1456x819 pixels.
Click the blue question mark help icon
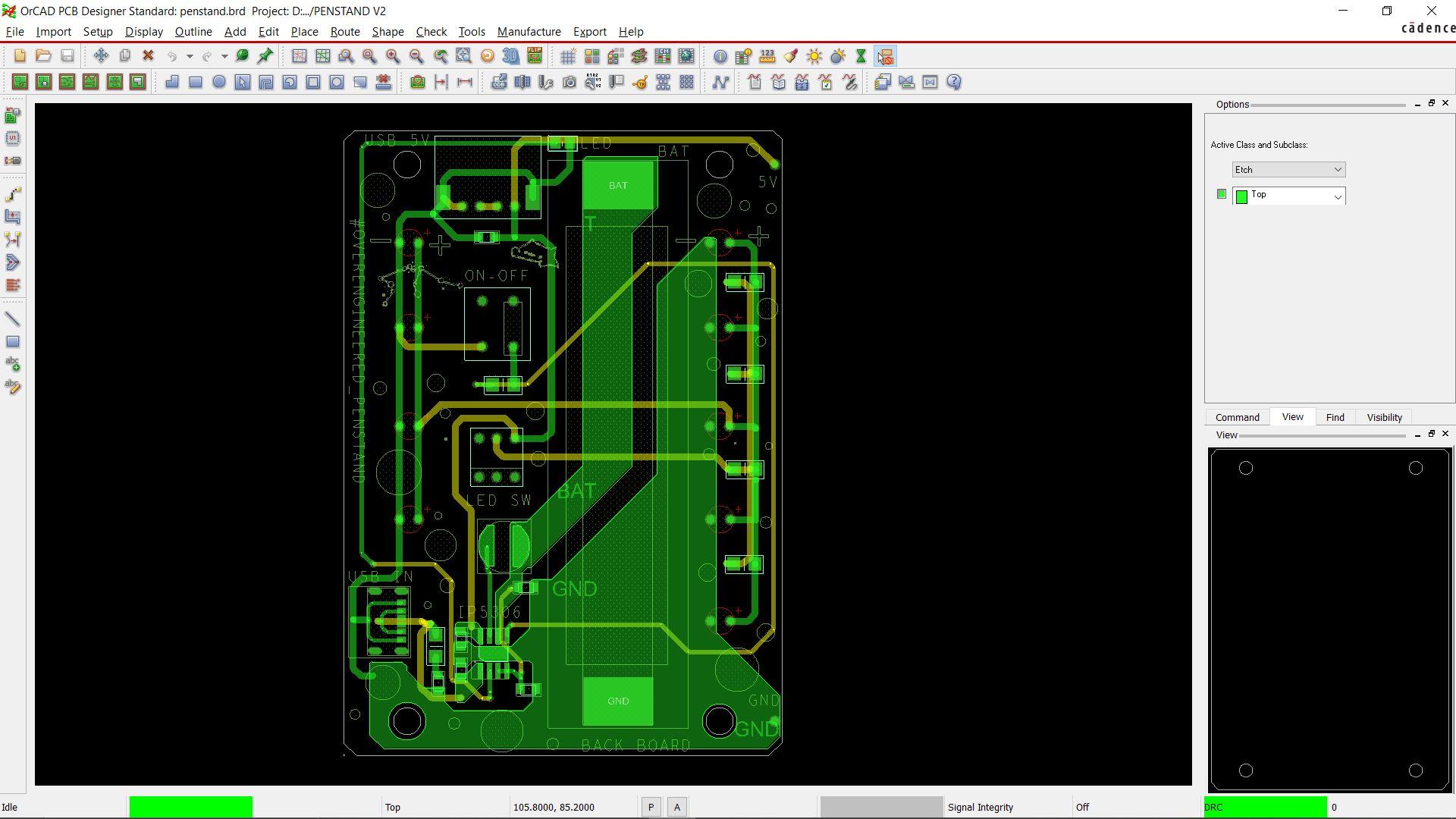click(x=954, y=82)
